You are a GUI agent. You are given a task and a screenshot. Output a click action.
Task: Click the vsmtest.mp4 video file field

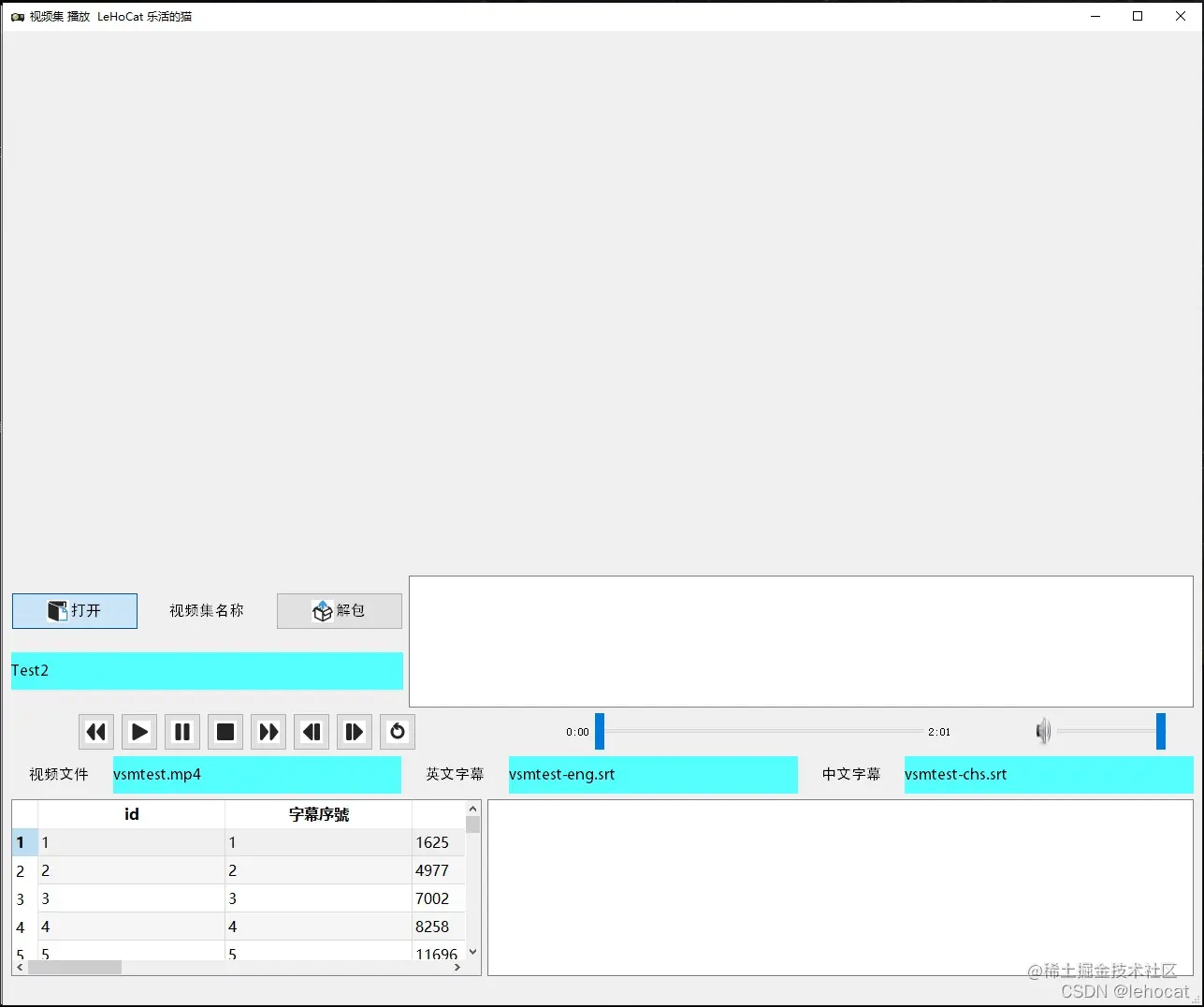pyautogui.click(x=256, y=775)
